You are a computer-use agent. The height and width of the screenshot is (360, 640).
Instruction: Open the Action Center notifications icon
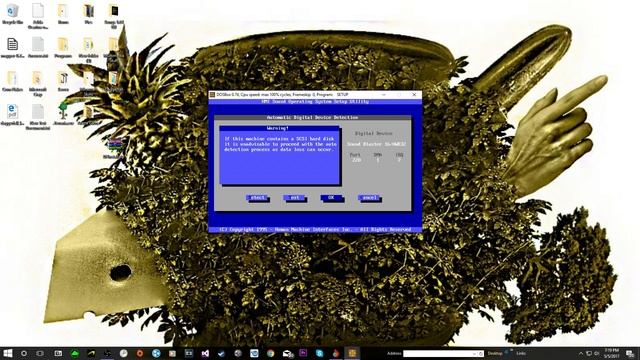630,353
